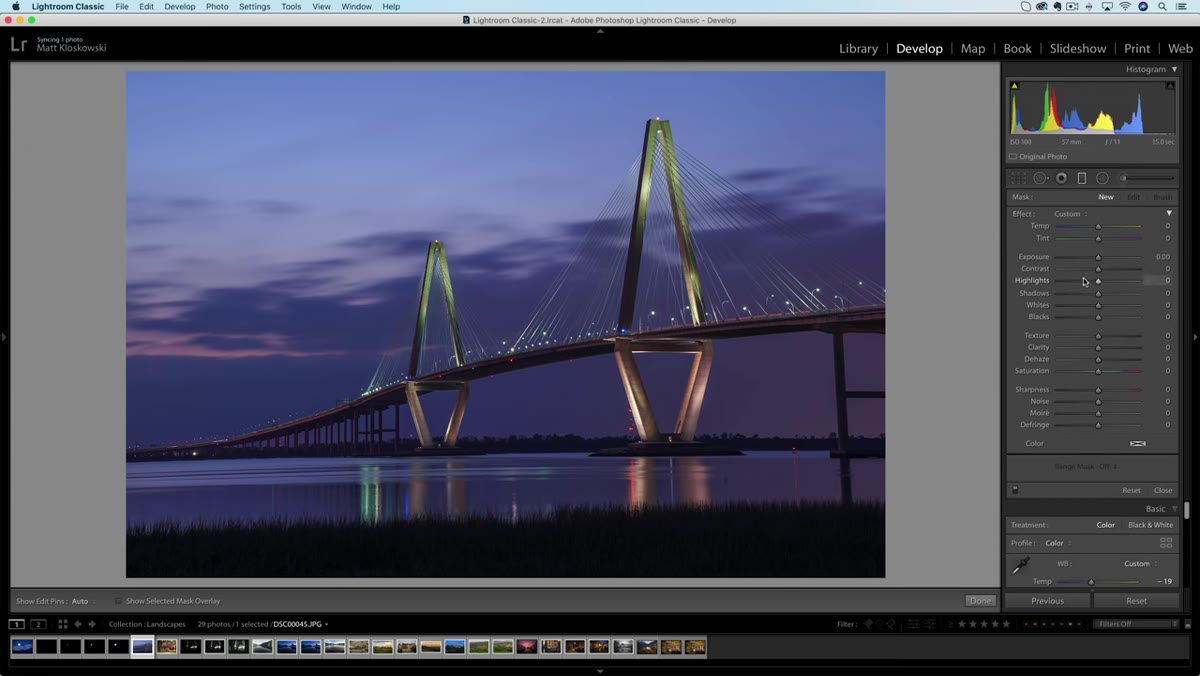
Task: Collapse the Basic panel
Action: (x=1175, y=509)
